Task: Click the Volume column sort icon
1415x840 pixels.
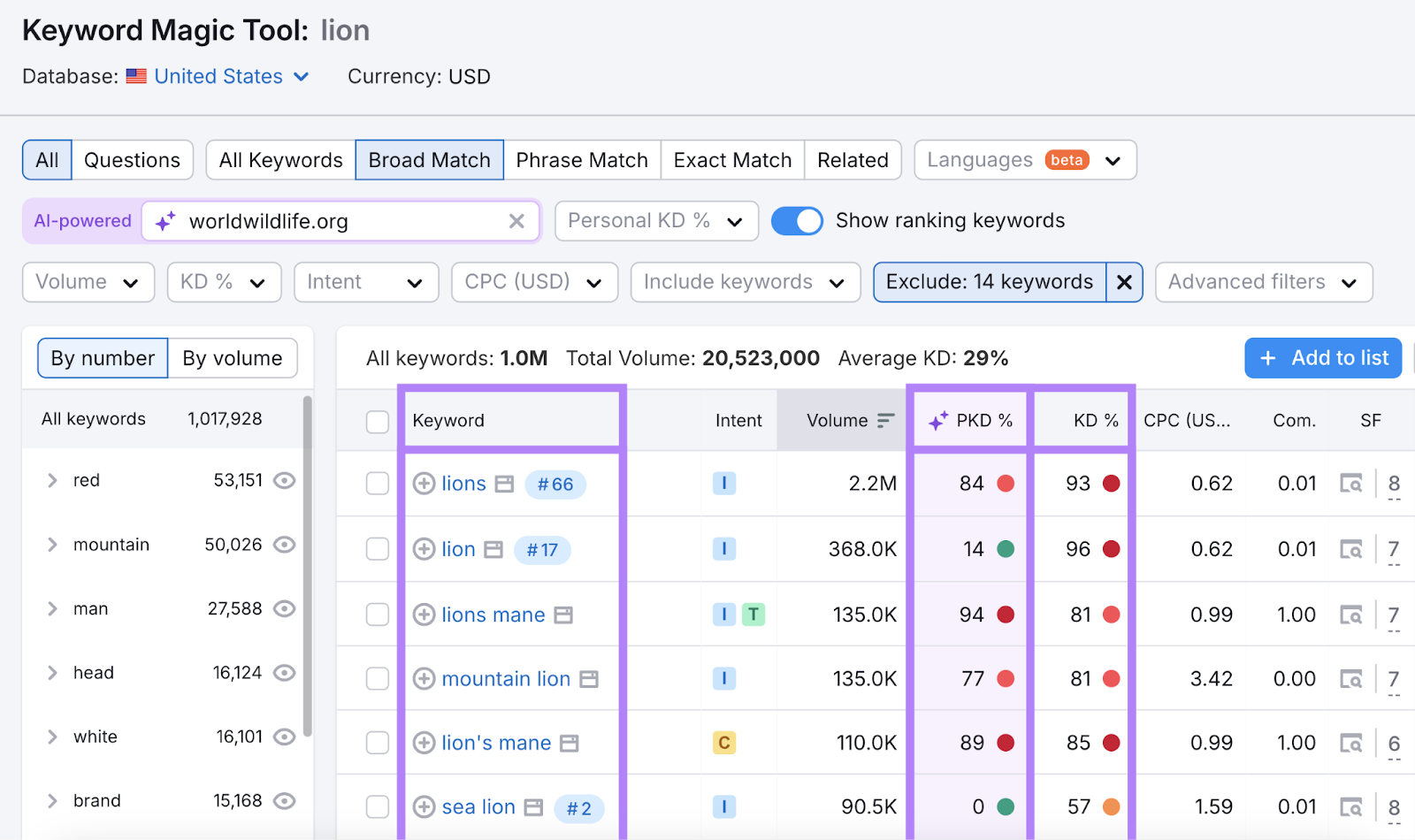Action: click(x=886, y=421)
